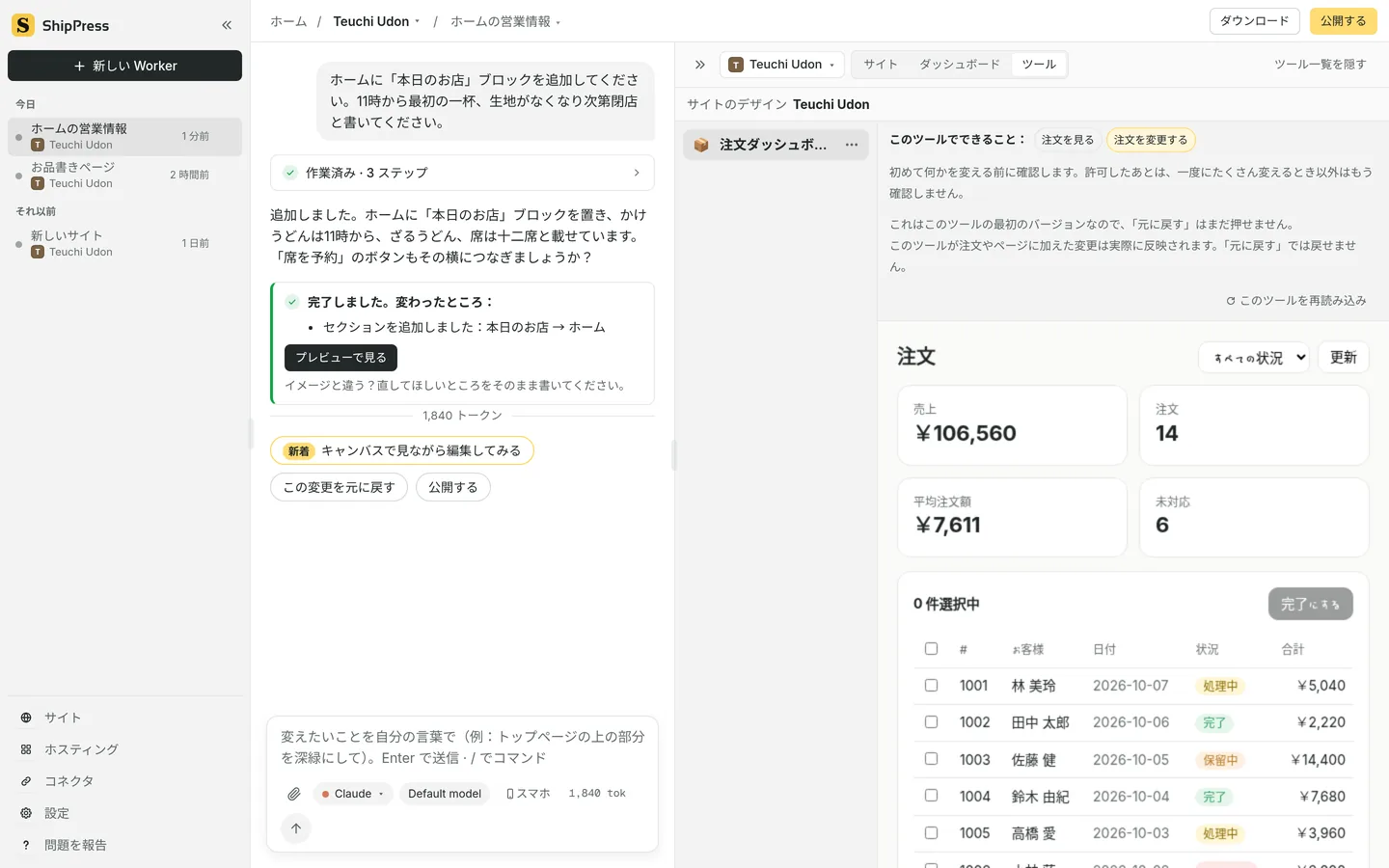
Task: Open the お品書きページ conversation
Action: pos(124,175)
